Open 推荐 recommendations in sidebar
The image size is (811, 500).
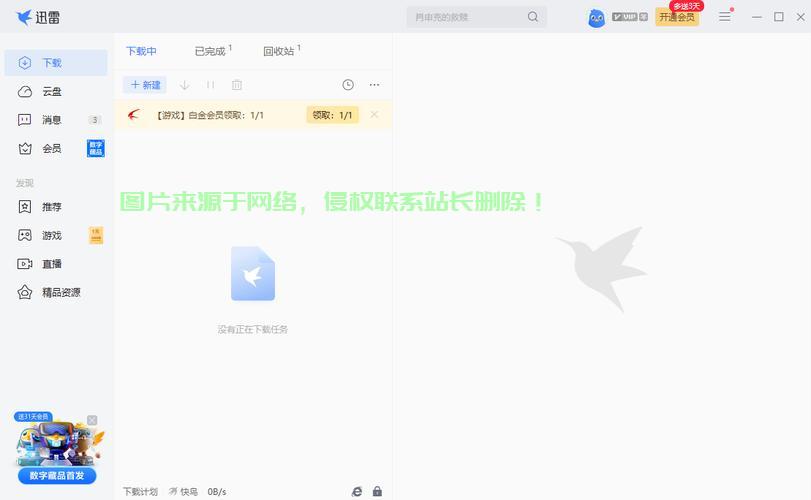click(x=56, y=207)
